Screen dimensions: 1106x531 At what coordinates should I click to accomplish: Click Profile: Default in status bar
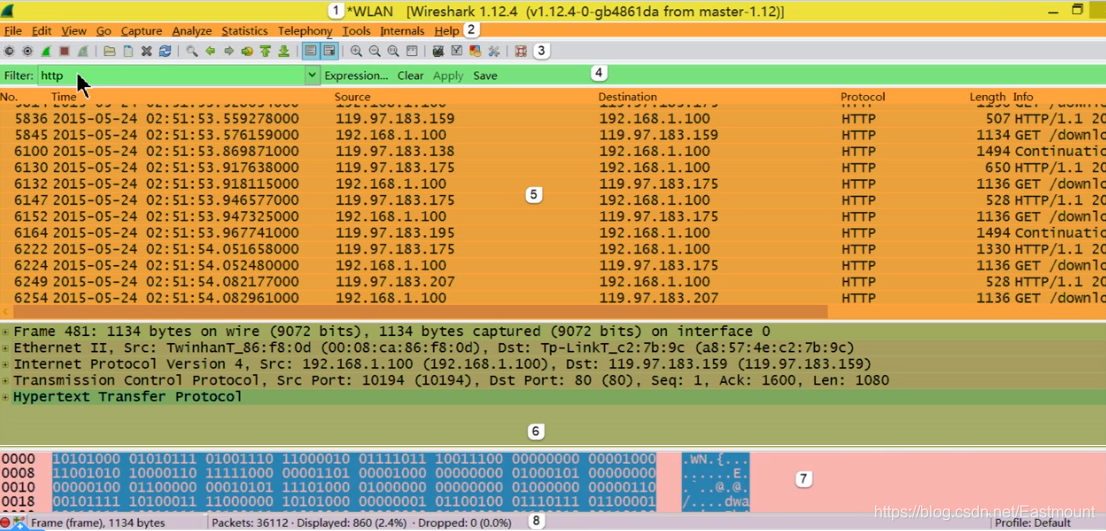click(x=1033, y=523)
